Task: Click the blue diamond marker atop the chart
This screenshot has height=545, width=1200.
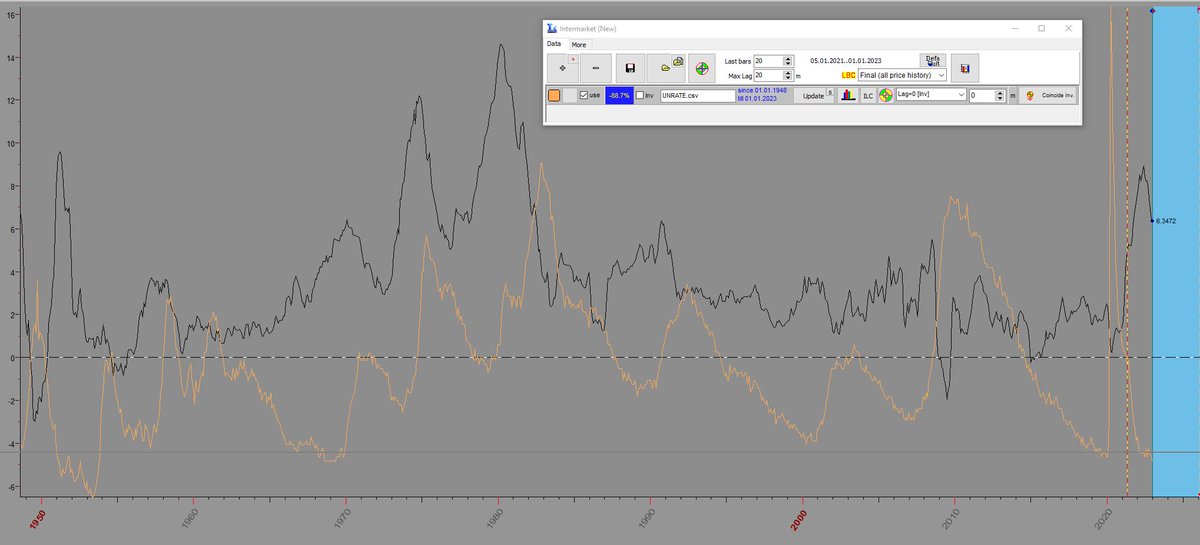Action: [1153, 10]
